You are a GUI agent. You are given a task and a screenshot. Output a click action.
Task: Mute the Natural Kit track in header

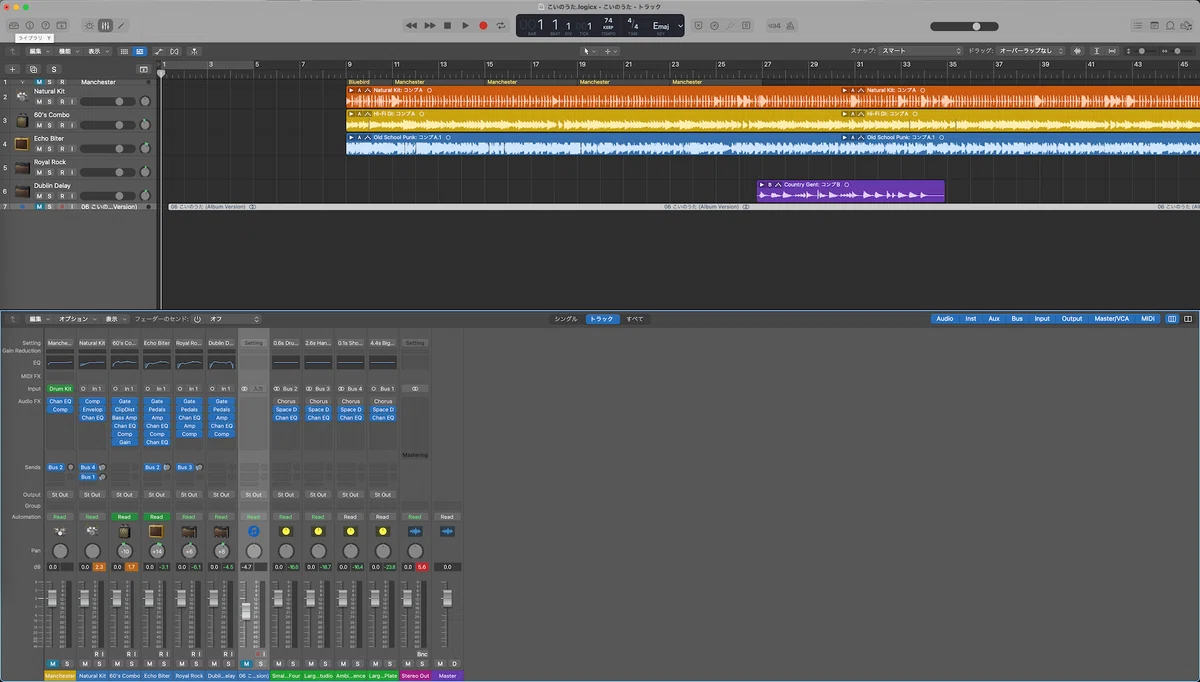tap(39, 102)
